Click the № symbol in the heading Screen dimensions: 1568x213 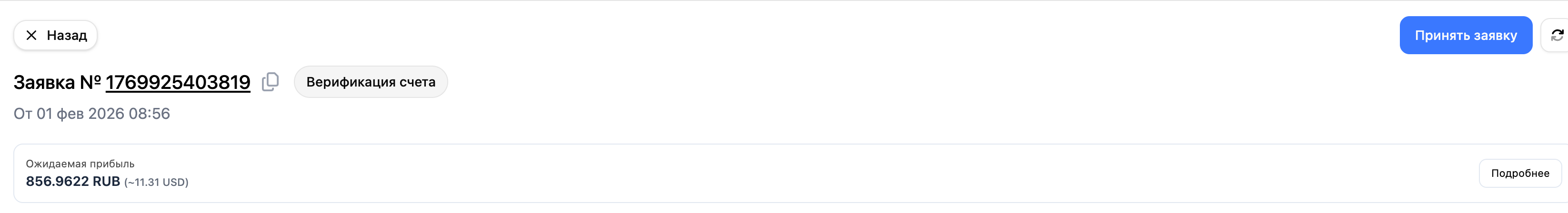tap(90, 82)
